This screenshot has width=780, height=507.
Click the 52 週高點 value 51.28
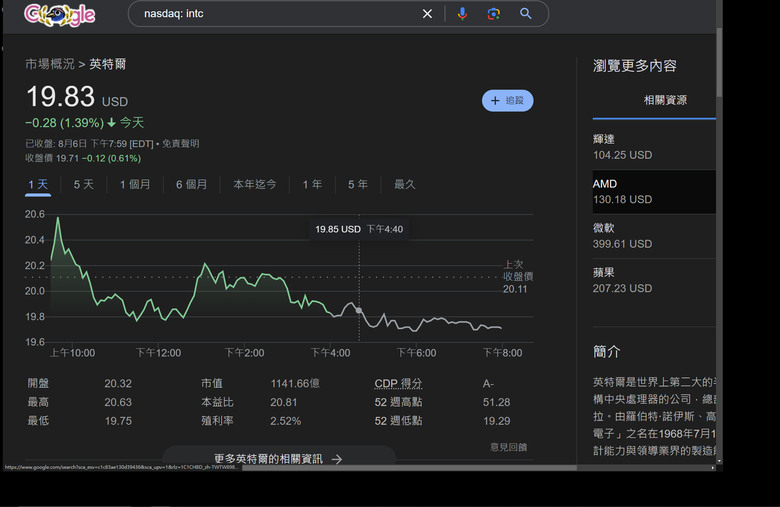click(496, 402)
